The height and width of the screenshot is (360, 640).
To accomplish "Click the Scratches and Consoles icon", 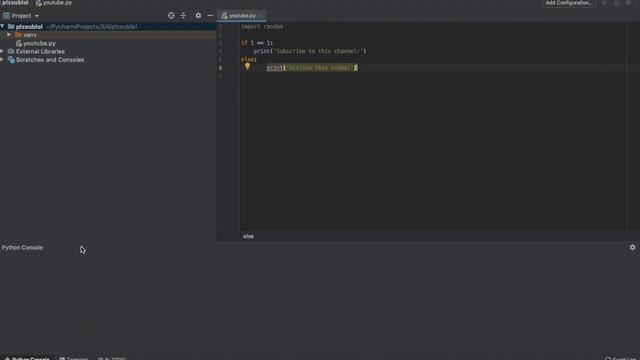I will (x=11, y=60).
